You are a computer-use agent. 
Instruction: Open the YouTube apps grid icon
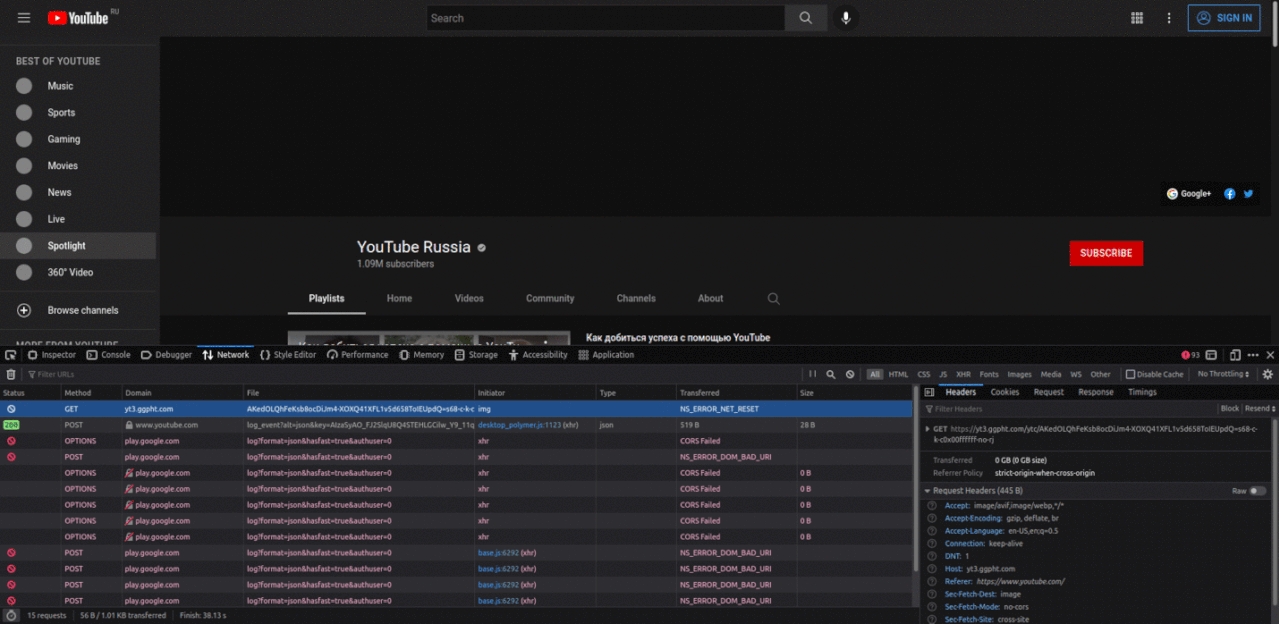(1137, 18)
